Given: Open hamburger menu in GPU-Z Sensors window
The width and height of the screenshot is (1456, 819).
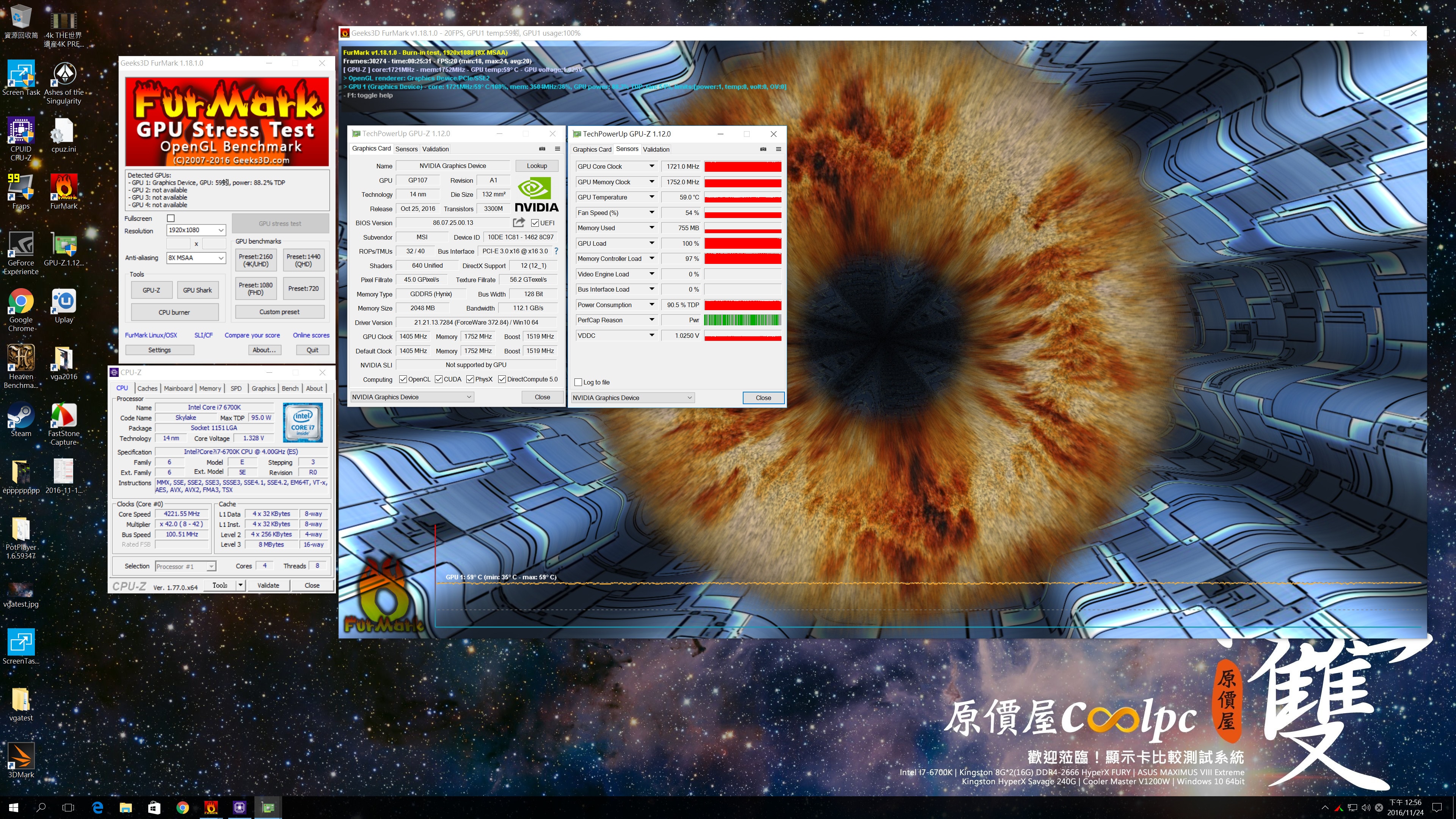Looking at the screenshot, I should (778, 149).
